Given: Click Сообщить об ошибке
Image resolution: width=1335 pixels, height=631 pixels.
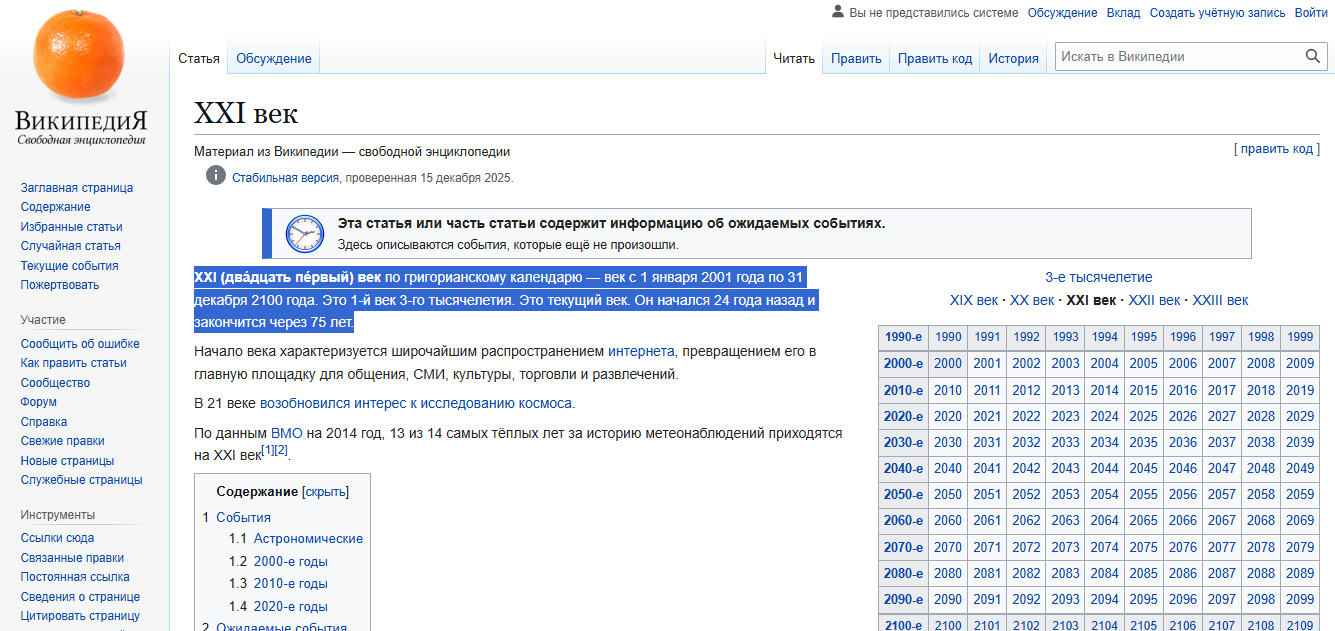Looking at the screenshot, I should 80,344.
